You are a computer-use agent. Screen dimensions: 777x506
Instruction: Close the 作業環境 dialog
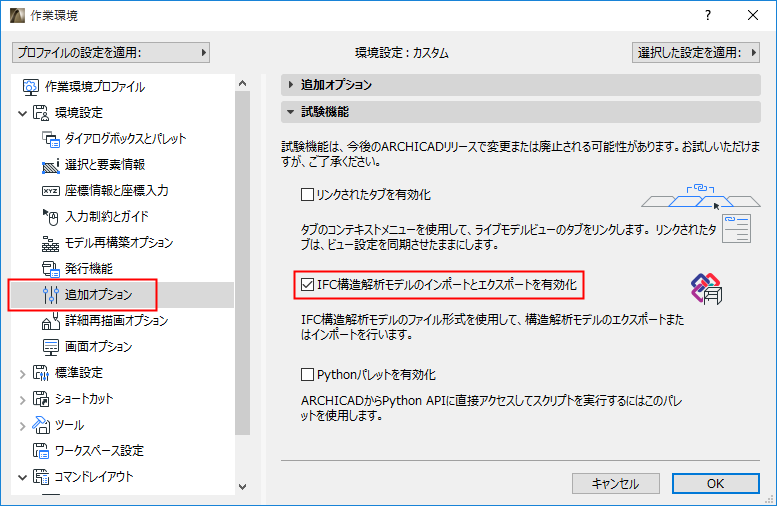coord(753,15)
